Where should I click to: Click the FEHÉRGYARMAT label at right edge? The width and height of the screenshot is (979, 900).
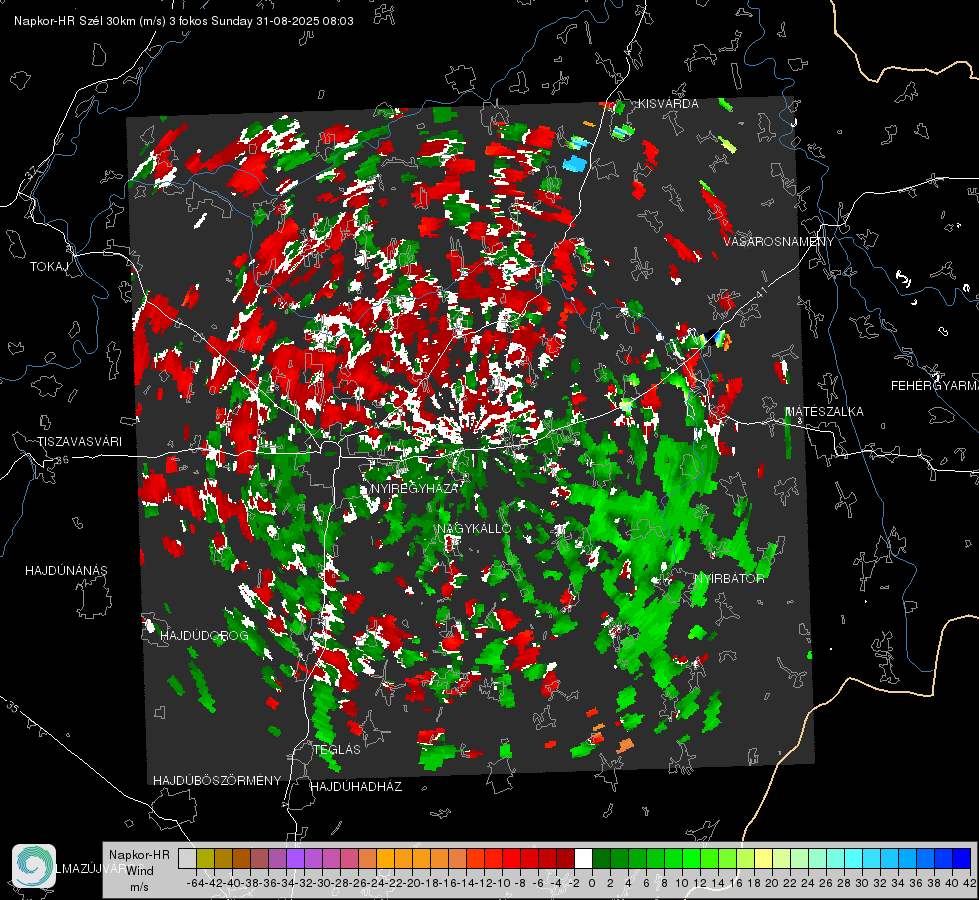point(934,386)
